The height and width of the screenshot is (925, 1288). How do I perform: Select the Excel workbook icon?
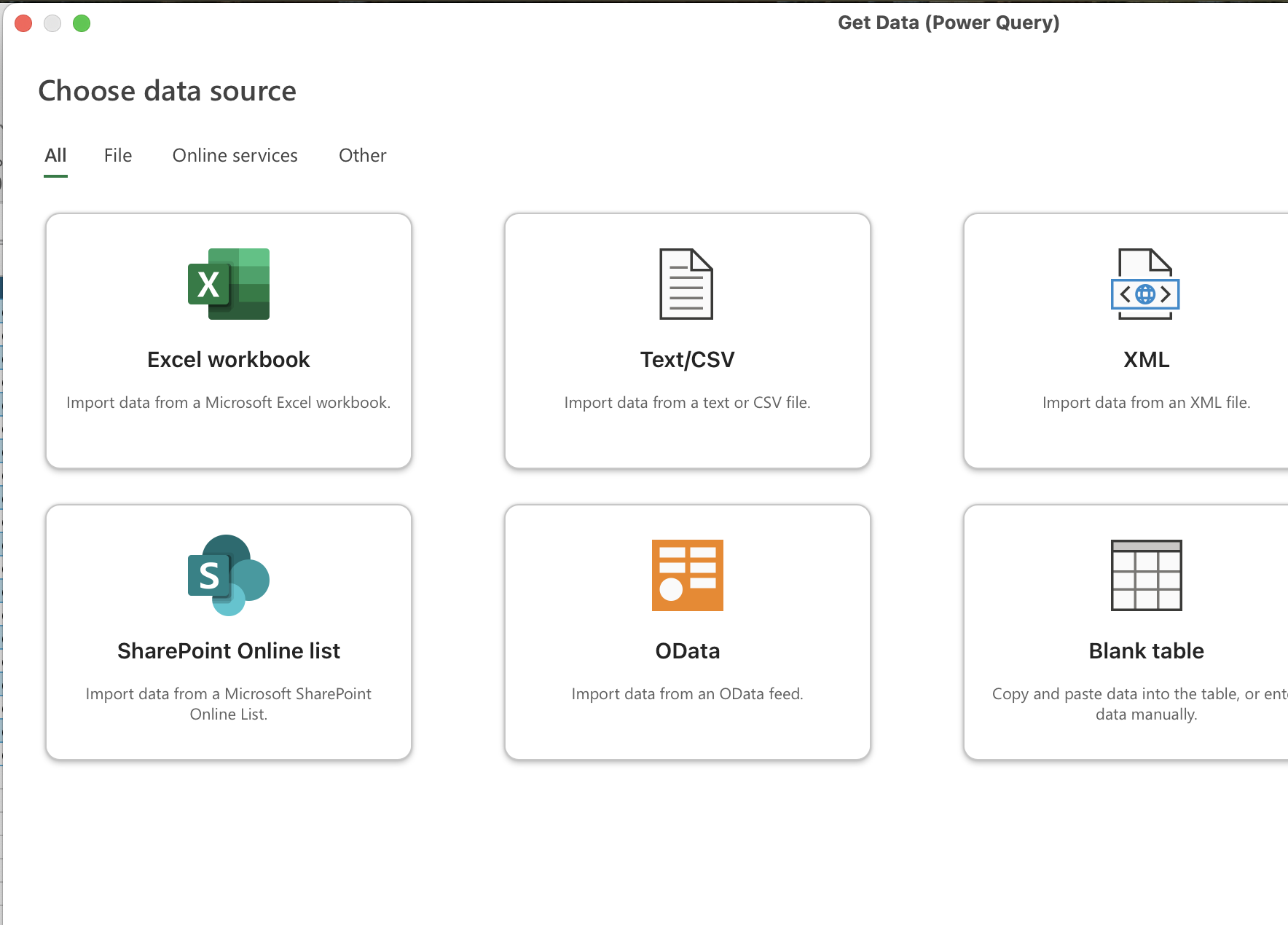click(228, 285)
